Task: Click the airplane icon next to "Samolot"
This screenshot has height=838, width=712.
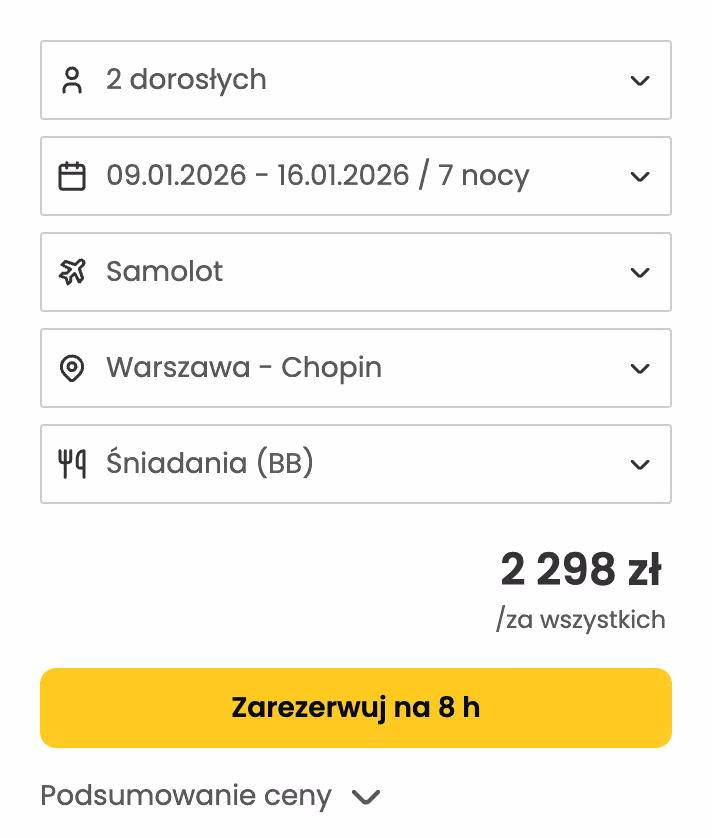Action: pos(72,272)
